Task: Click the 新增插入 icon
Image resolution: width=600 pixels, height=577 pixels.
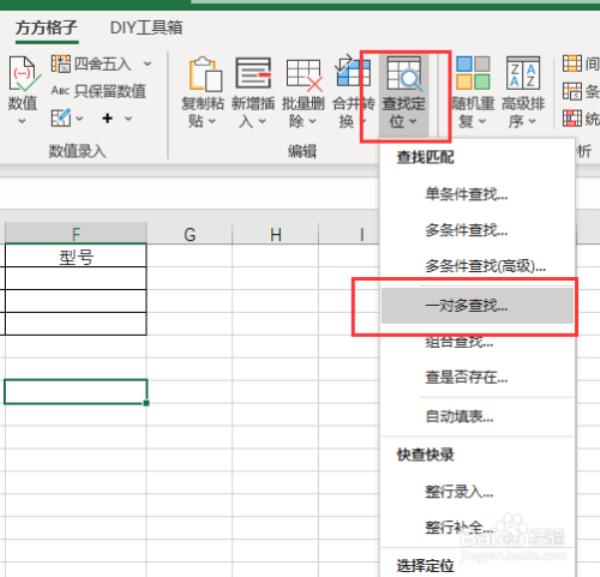Action: [253, 73]
